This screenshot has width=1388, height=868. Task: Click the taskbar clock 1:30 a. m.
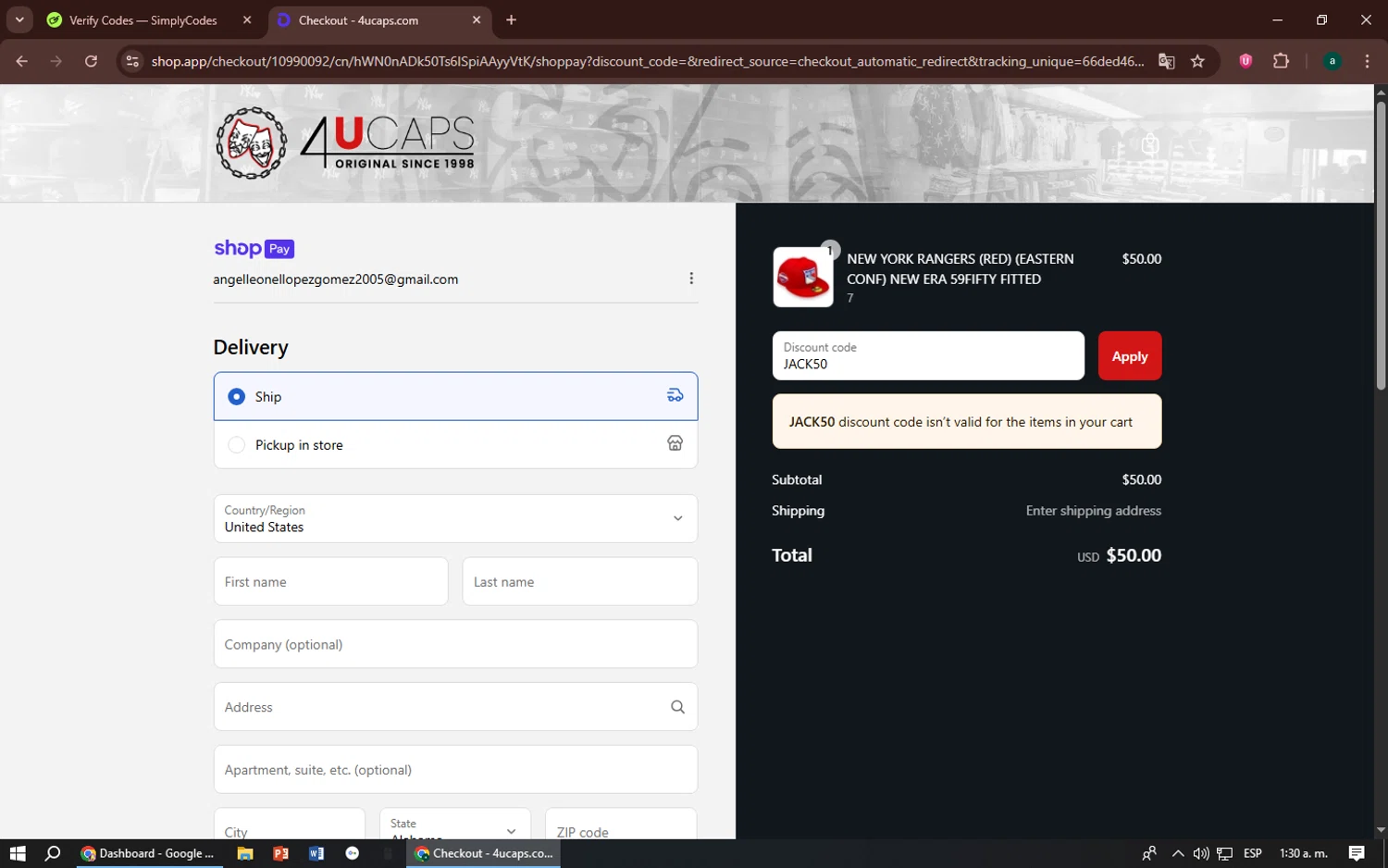[x=1303, y=853]
